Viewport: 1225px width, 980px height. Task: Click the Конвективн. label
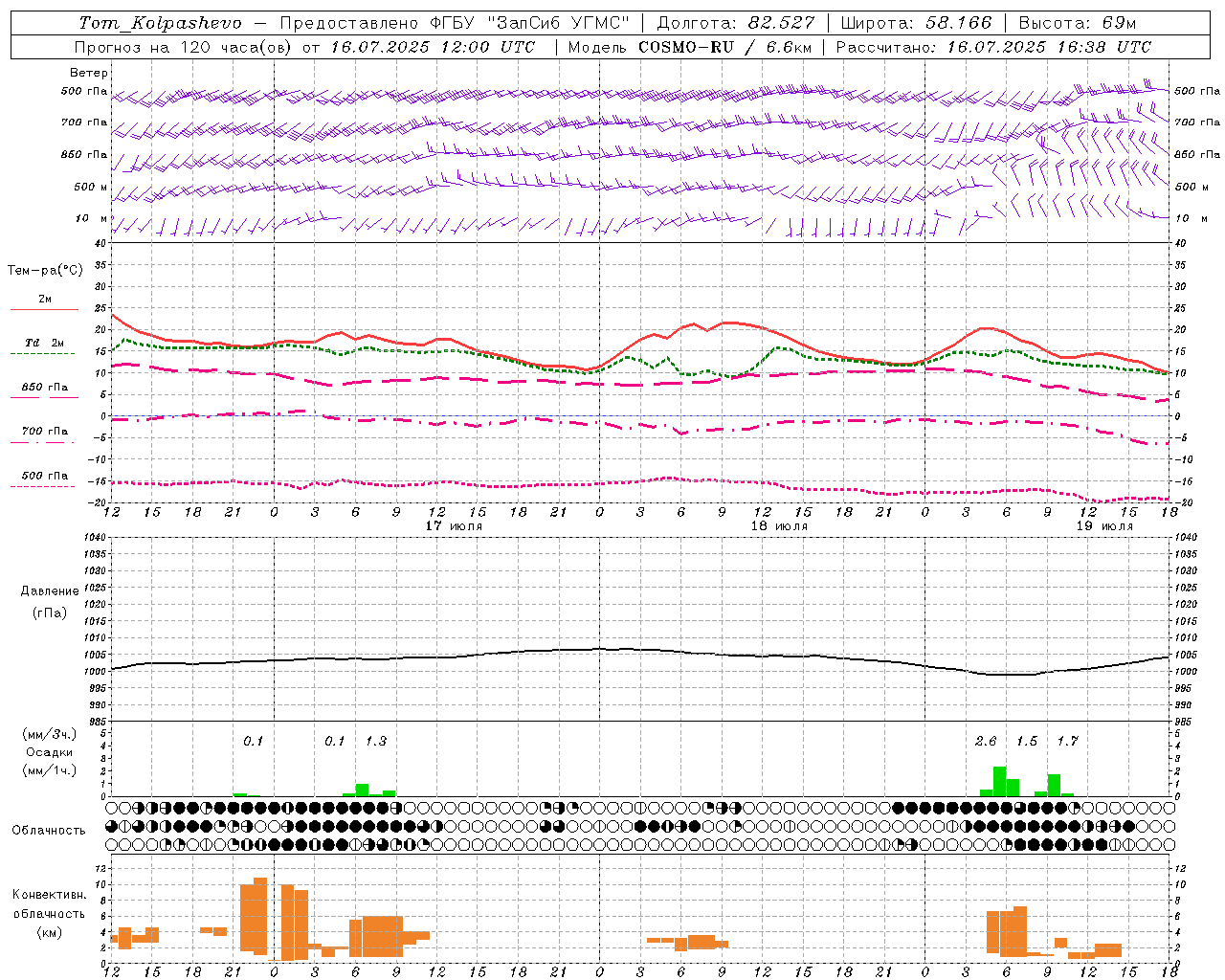click(x=50, y=895)
